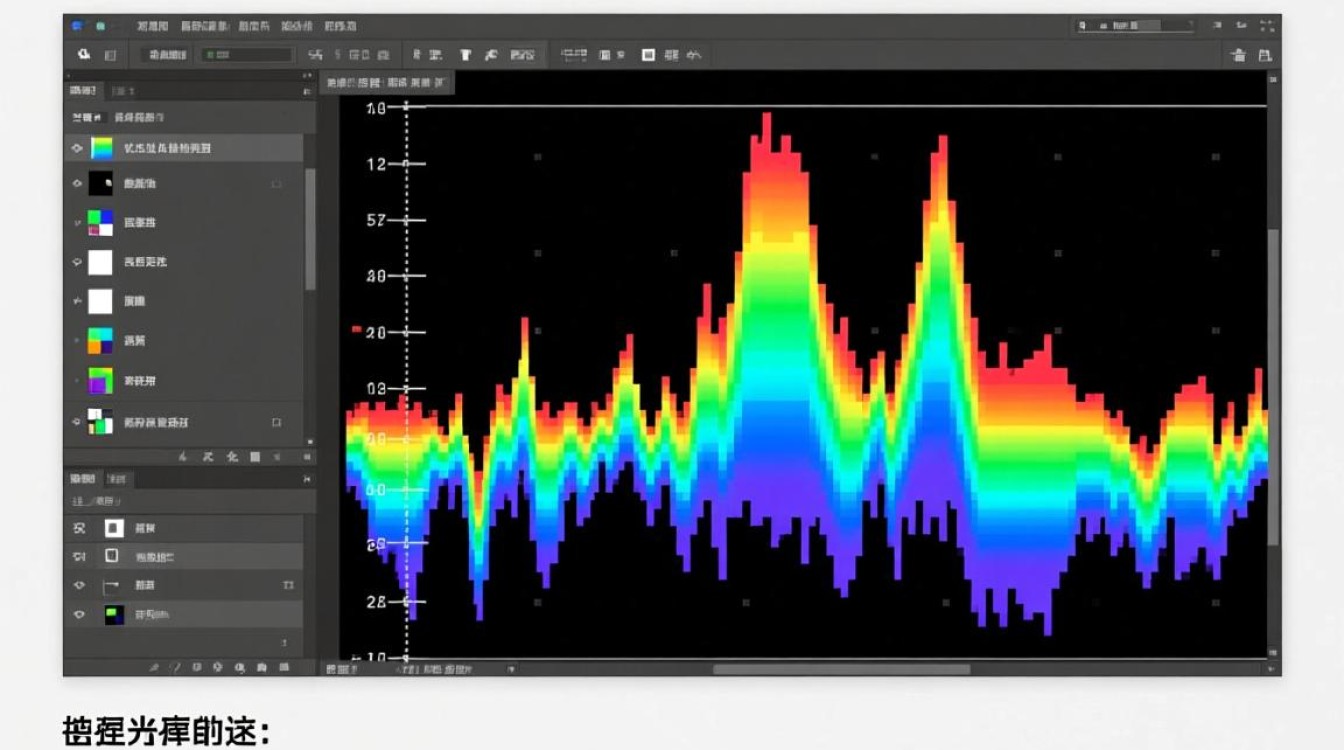Click the horizontal scrollbar thumb below the canvas
The width and height of the screenshot is (1344, 750).
tap(840, 669)
